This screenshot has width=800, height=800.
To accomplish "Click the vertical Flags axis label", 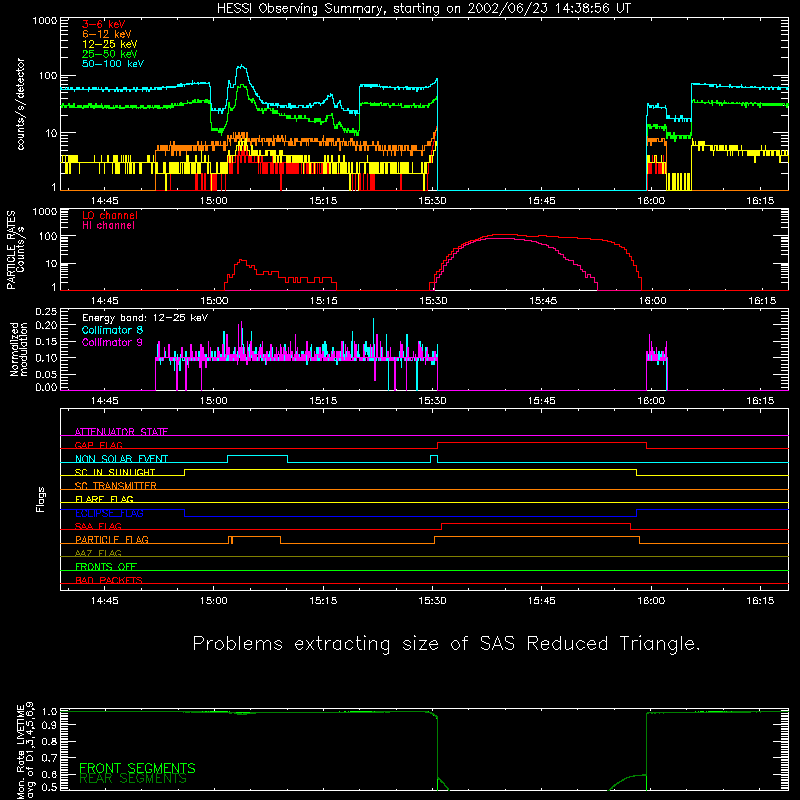I will point(41,499).
